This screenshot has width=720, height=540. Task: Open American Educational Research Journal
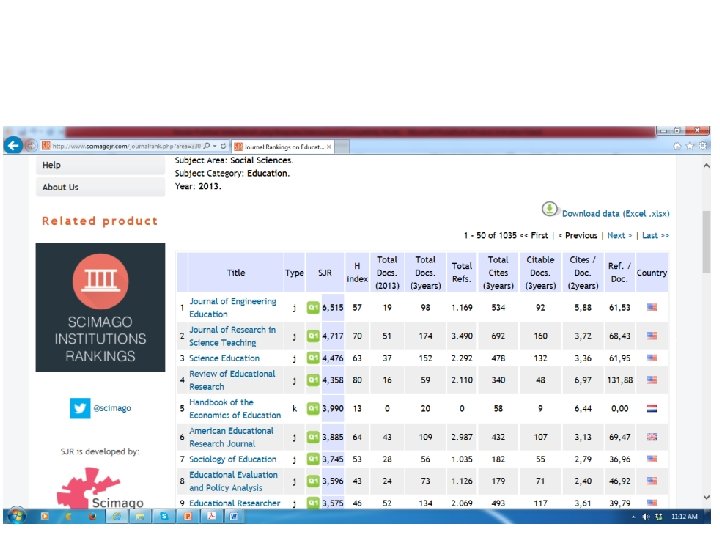(231, 437)
